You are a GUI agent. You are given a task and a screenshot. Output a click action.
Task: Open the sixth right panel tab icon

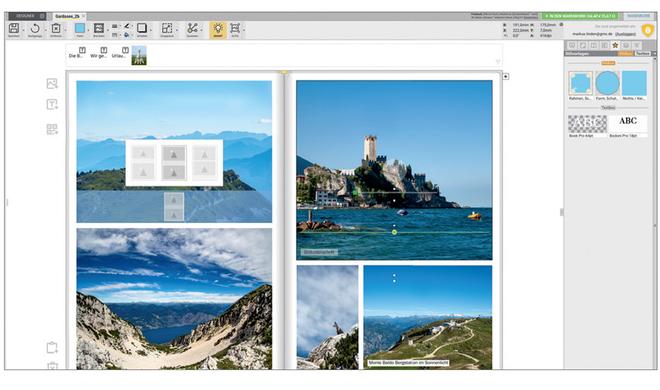coord(626,45)
